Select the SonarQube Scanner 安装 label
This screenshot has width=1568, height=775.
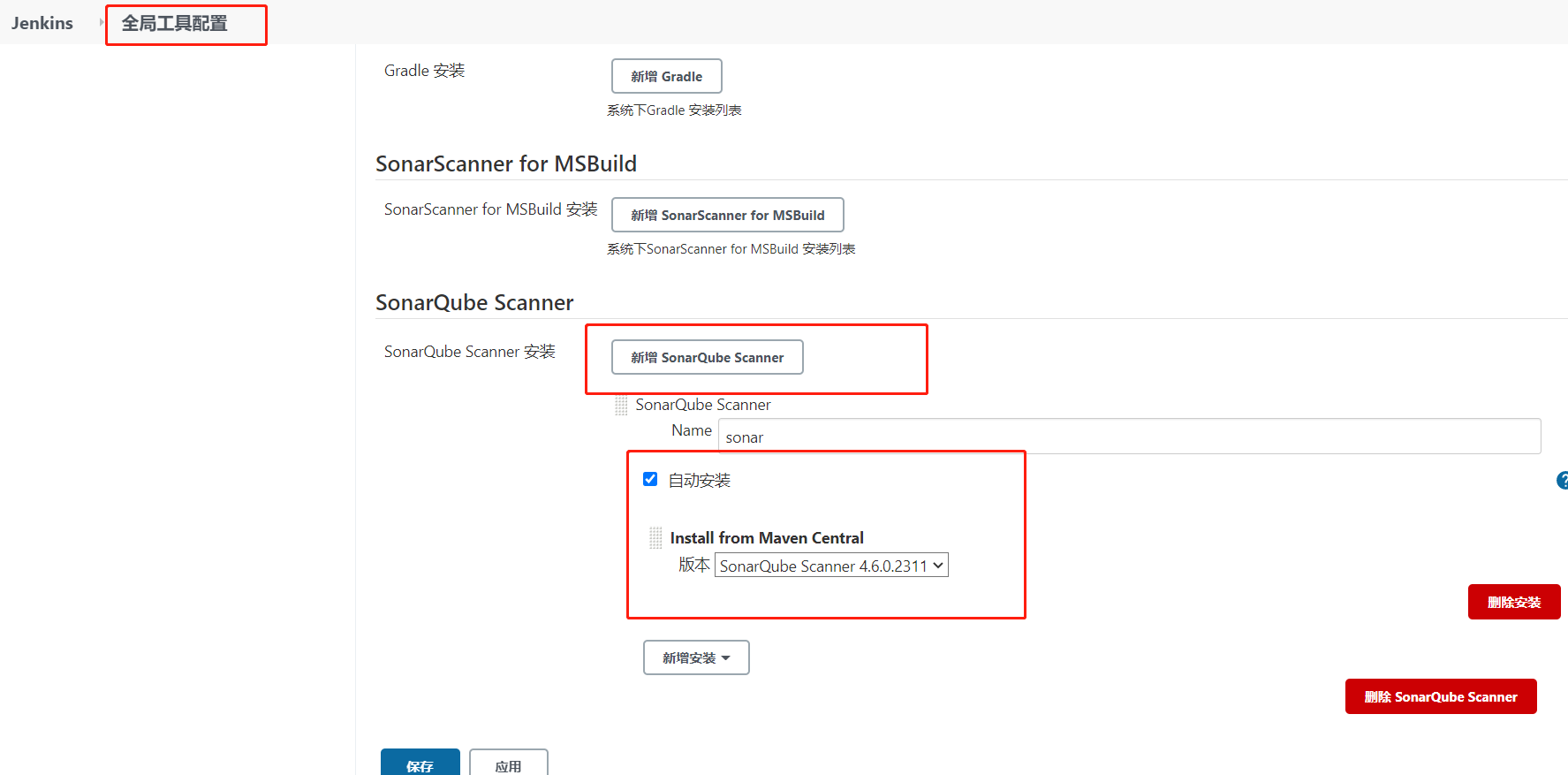coord(470,352)
